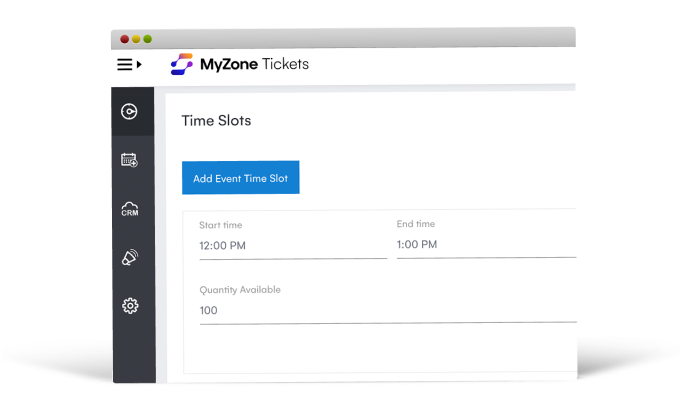
Task: Click the yellow minimize window button
Action: click(x=136, y=39)
